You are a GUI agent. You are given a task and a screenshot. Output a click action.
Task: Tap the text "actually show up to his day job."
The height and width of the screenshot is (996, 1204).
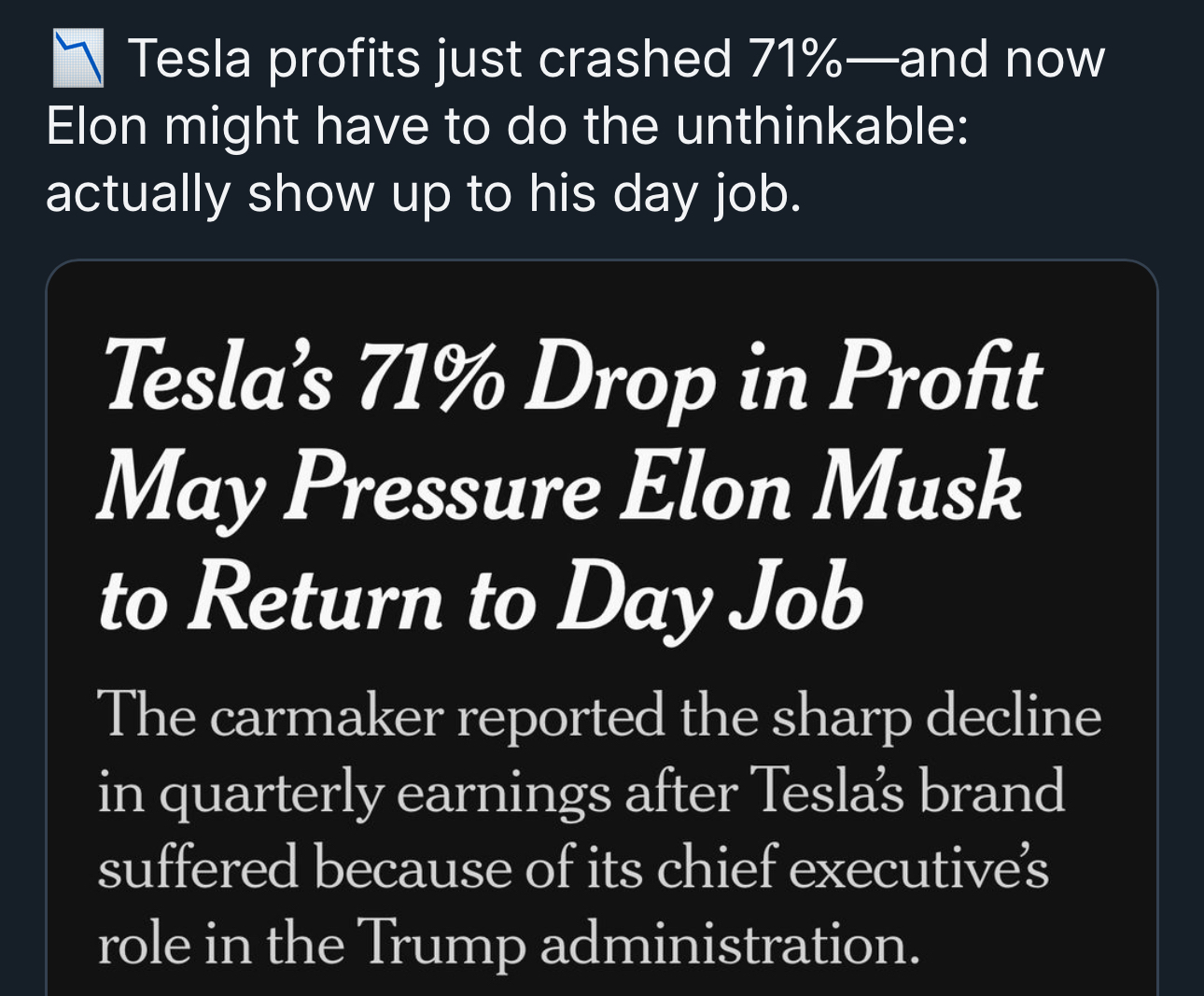click(424, 194)
